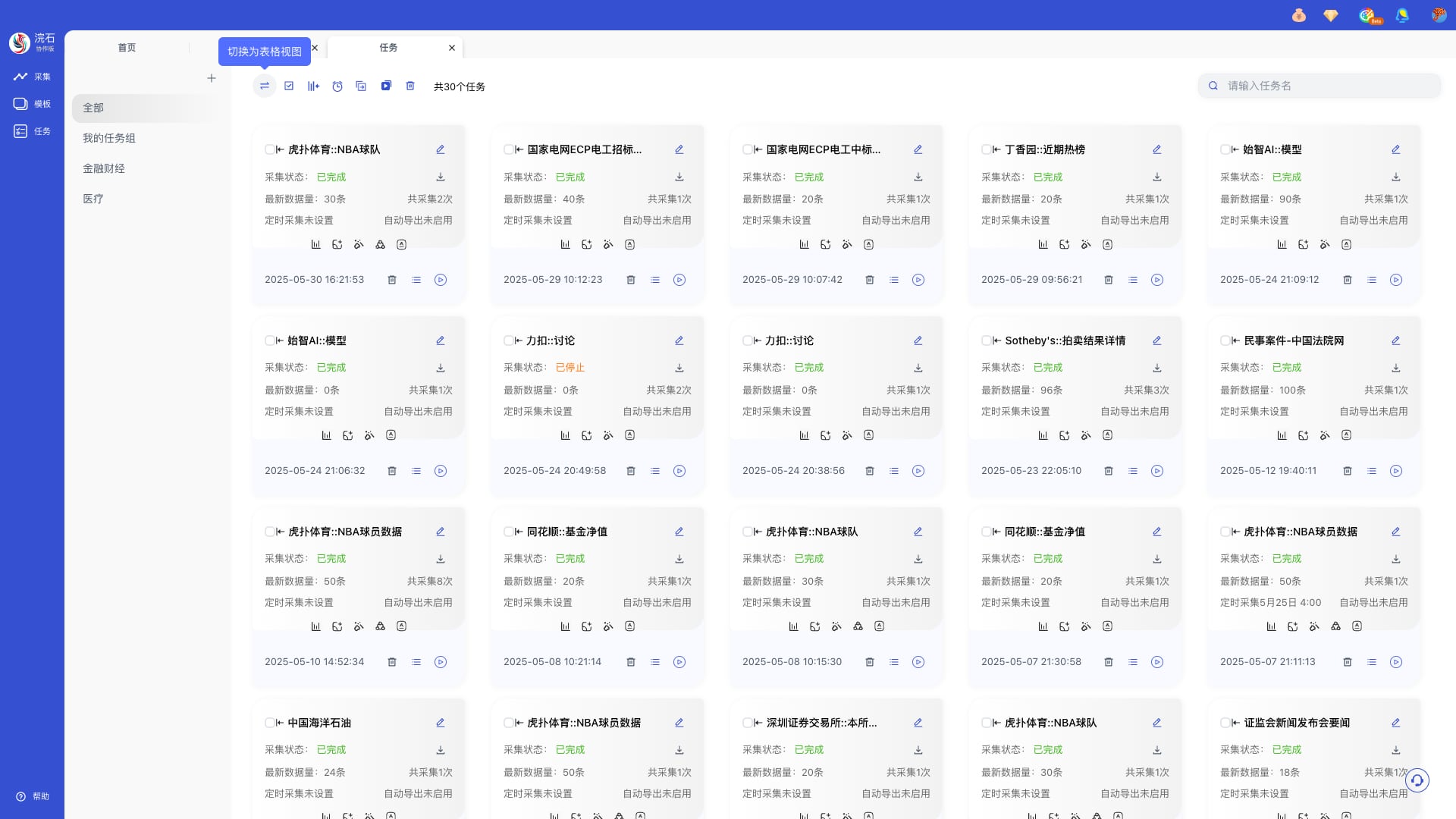Click the move-to-group toolbar icon with arrow
The image size is (1456, 819).
[x=361, y=86]
